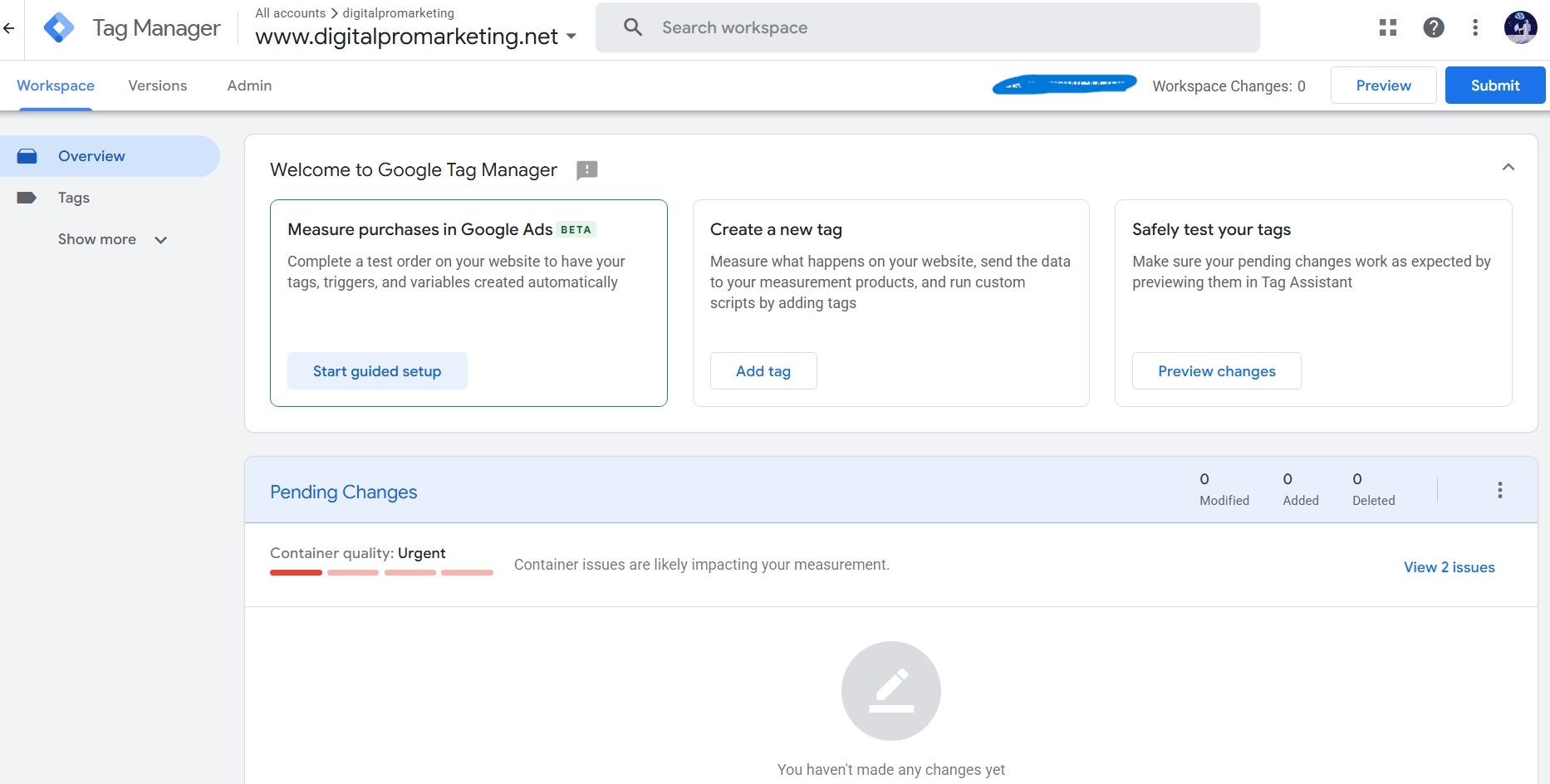Click the blue Submit button
Viewport: 1550px width, 784px height.
pyautogui.click(x=1495, y=86)
